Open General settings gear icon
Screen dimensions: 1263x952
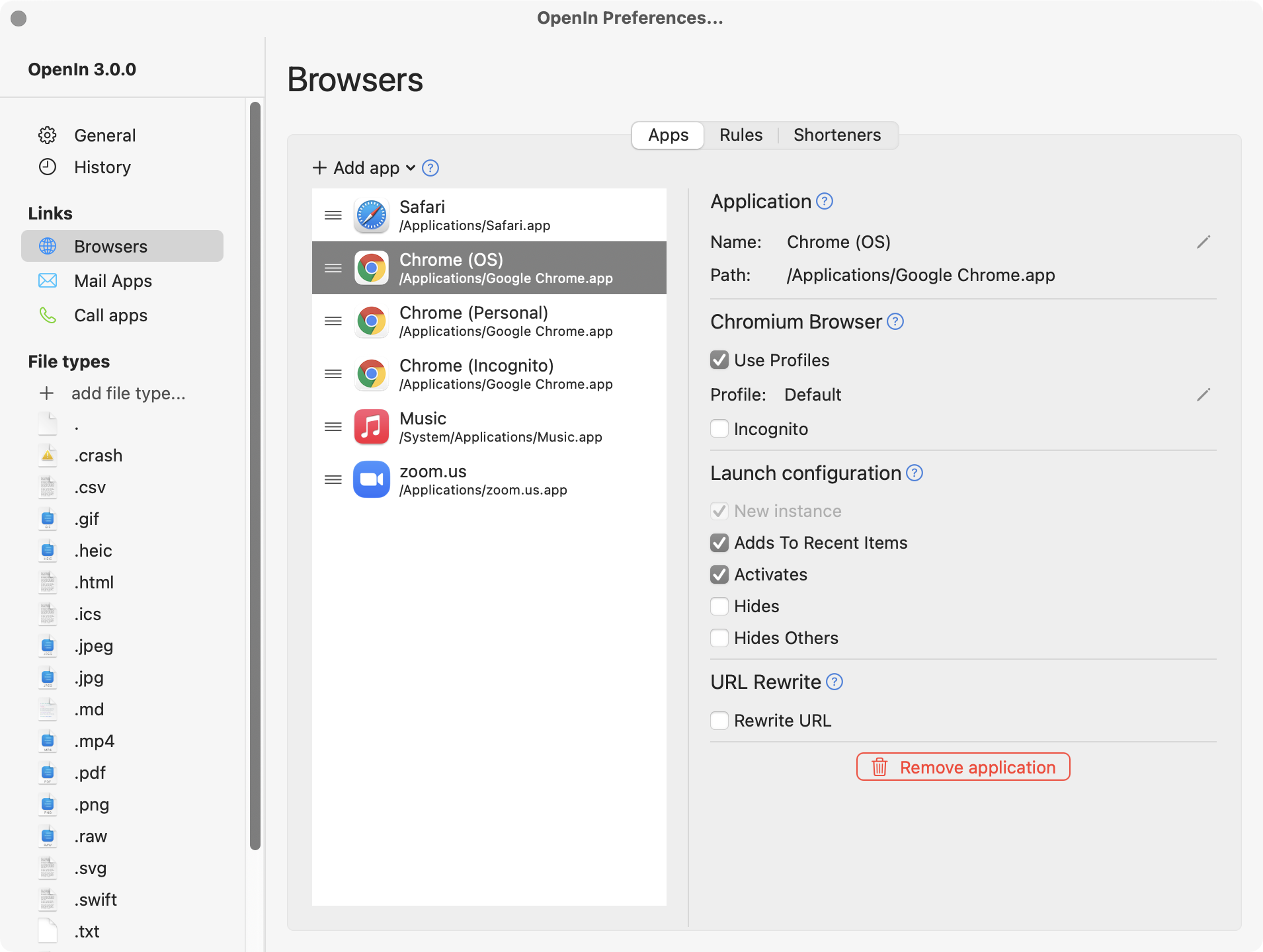[48, 135]
